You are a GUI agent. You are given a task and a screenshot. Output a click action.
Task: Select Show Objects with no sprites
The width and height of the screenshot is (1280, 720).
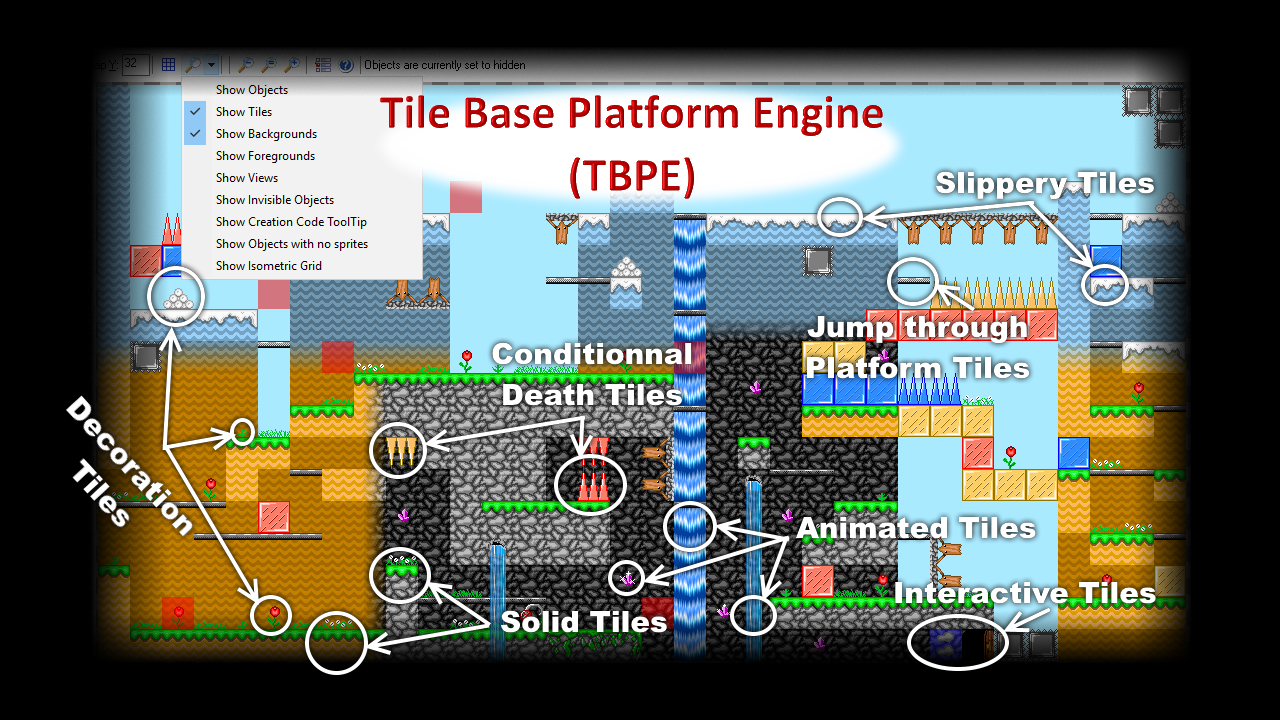[x=302, y=244]
